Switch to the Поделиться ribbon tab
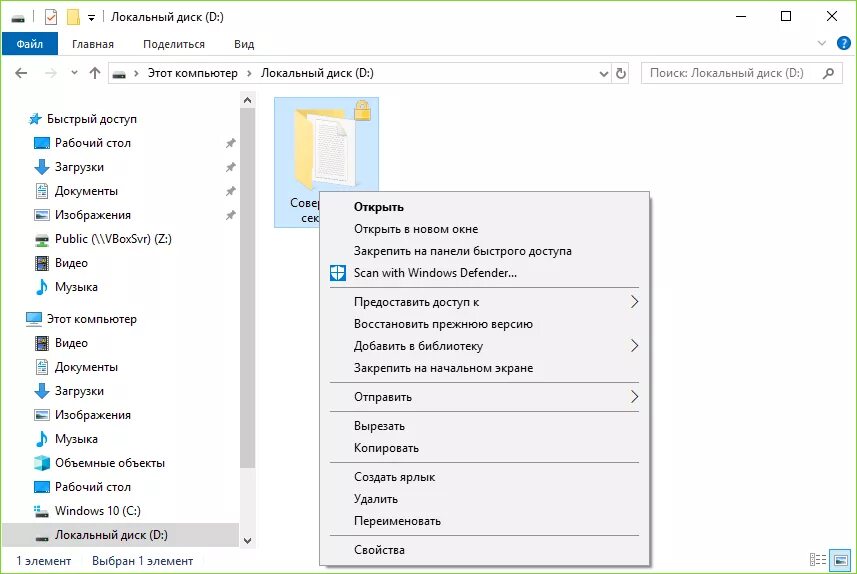The height and width of the screenshot is (574, 857). (174, 44)
